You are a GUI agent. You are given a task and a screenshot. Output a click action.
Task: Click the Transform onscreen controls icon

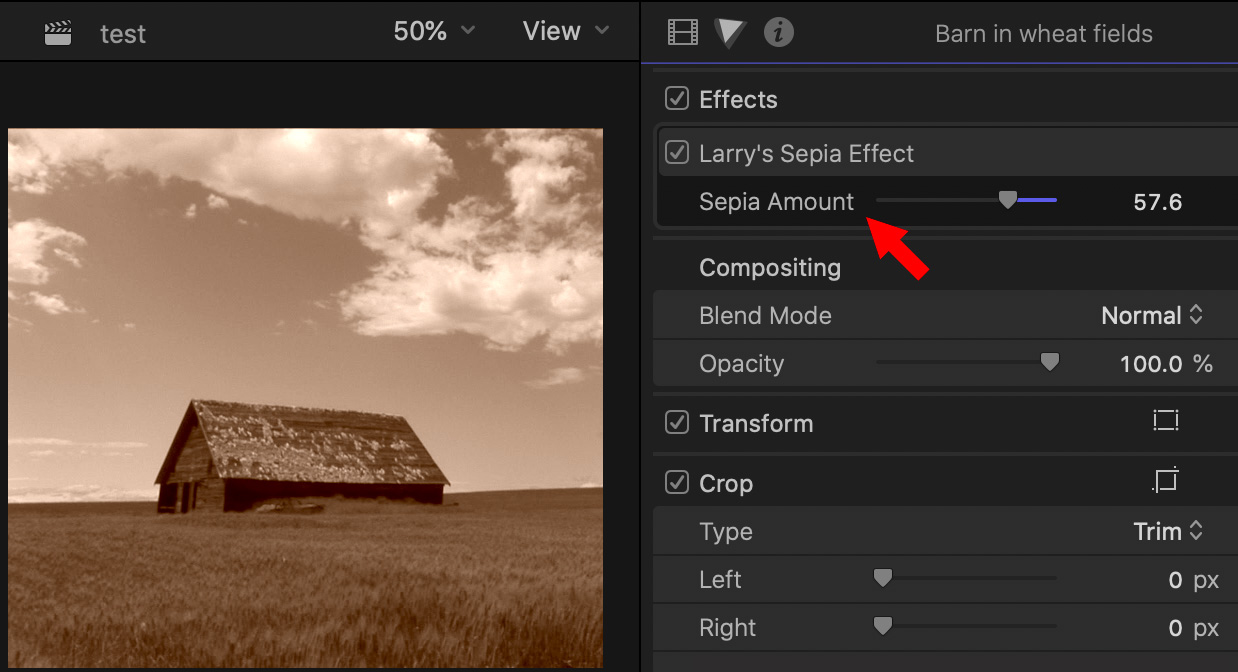(x=1165, y=422)
